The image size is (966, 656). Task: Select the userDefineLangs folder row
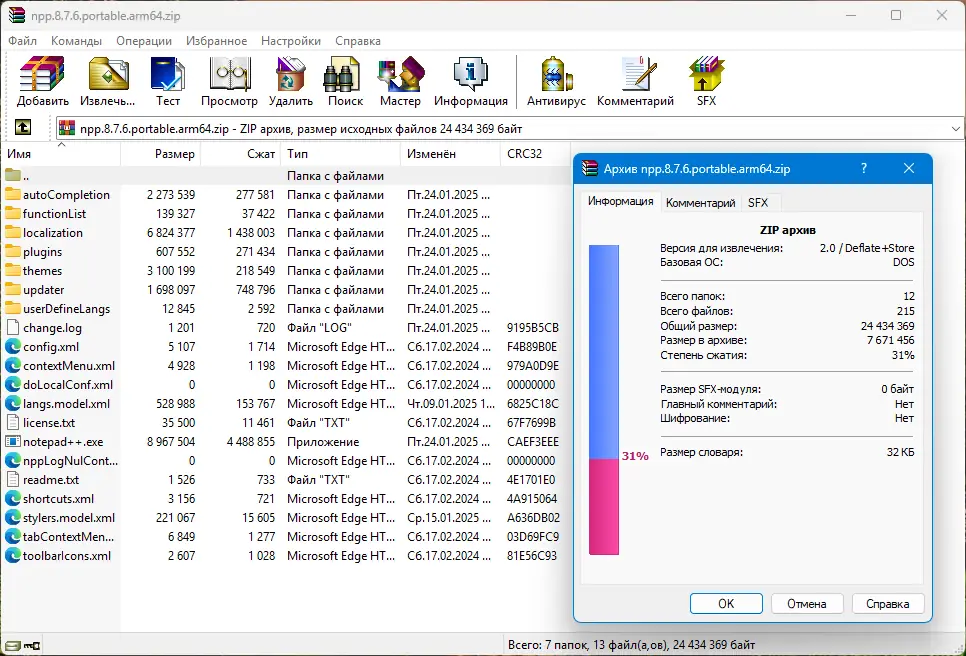[285, 309]
